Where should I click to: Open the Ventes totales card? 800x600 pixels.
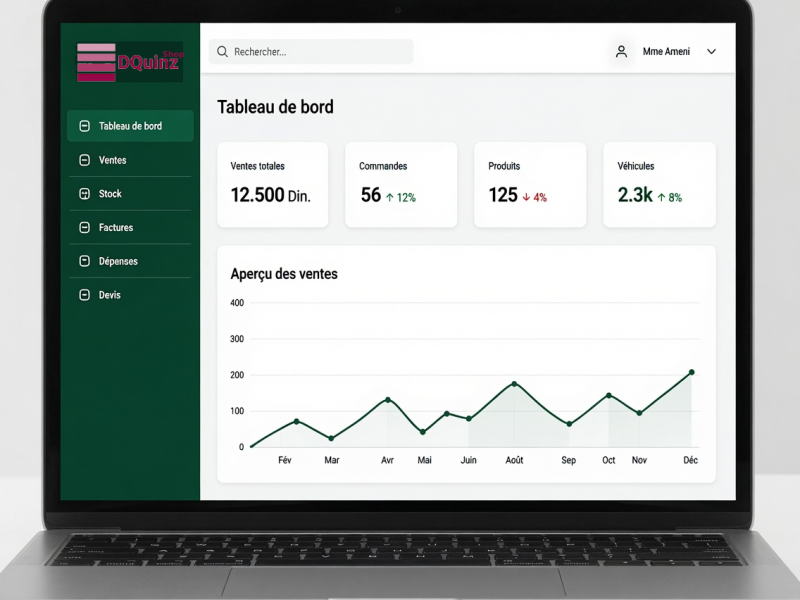click(x=272, y=185)
